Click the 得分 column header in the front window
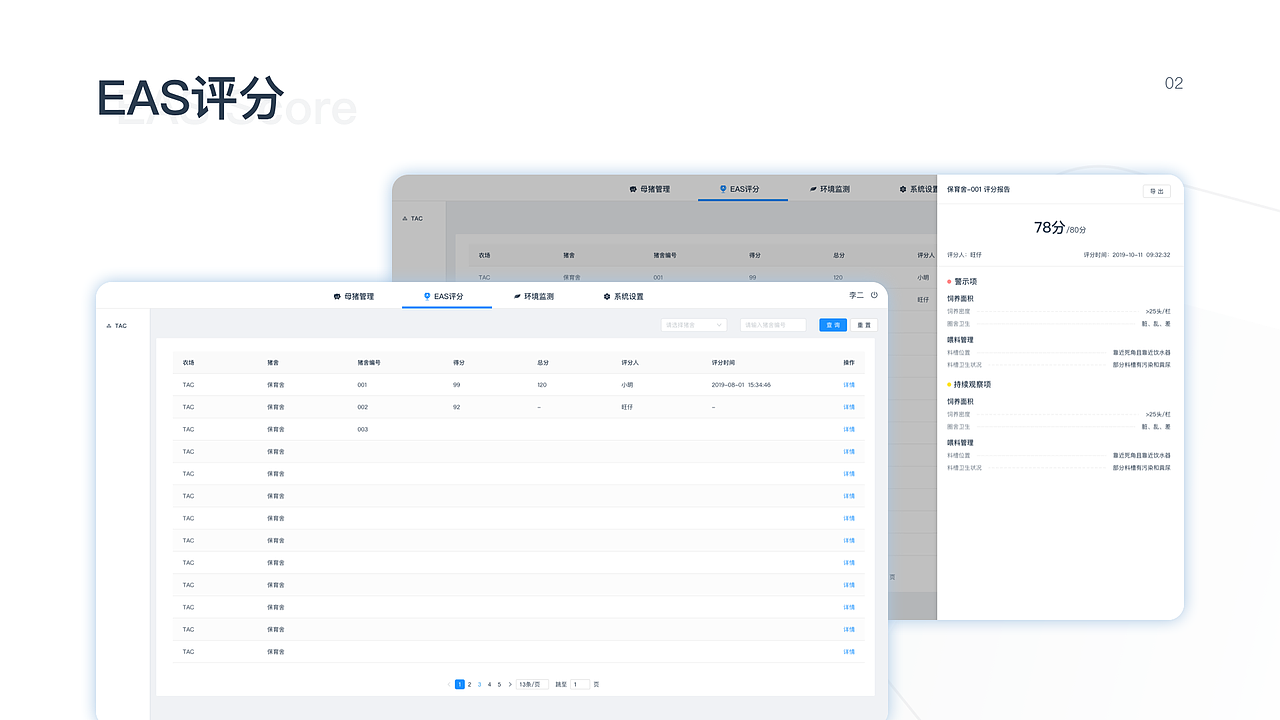 tap(459, 362)
